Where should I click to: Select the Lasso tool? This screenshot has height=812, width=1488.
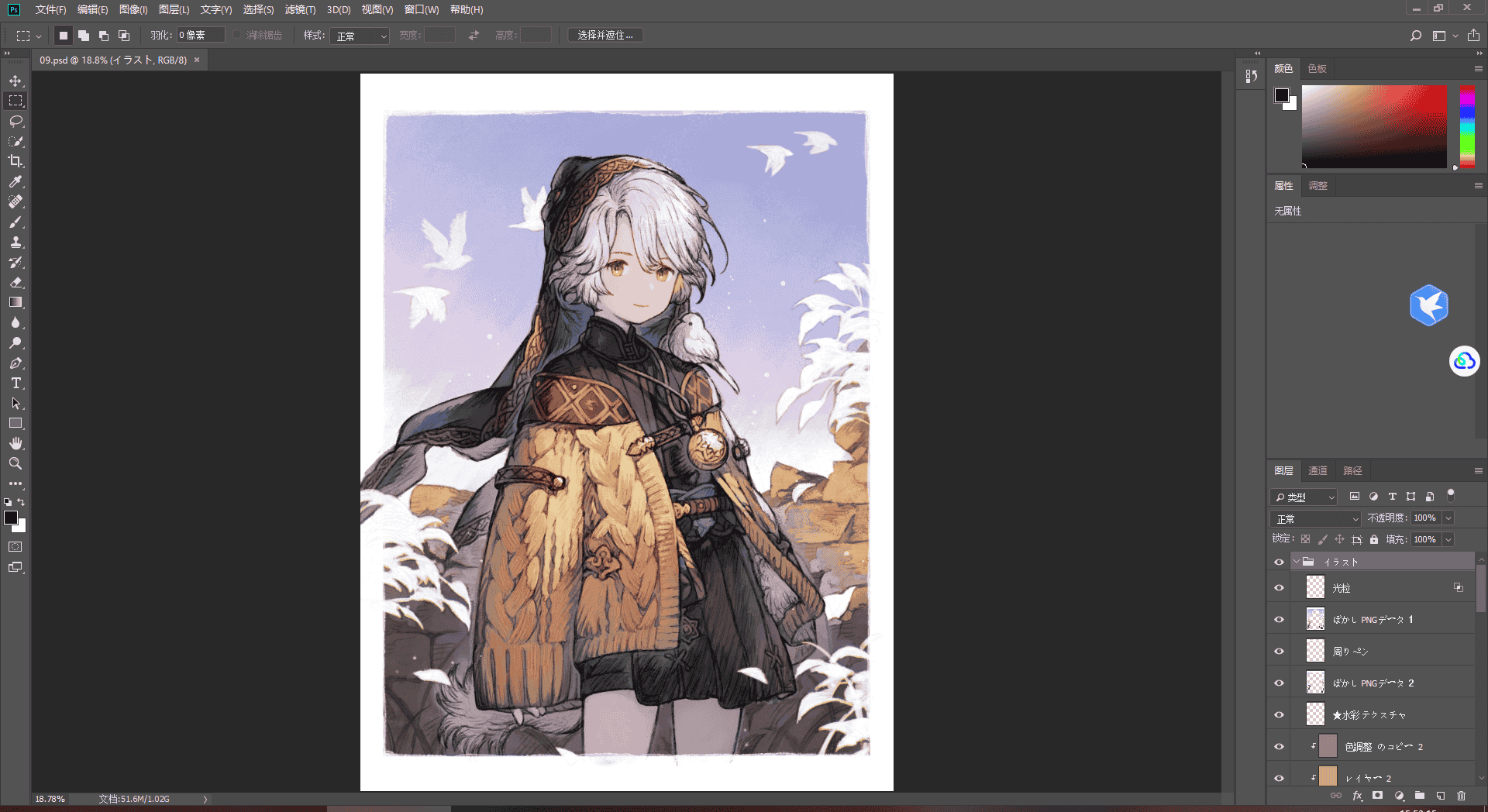coord(15,121)
